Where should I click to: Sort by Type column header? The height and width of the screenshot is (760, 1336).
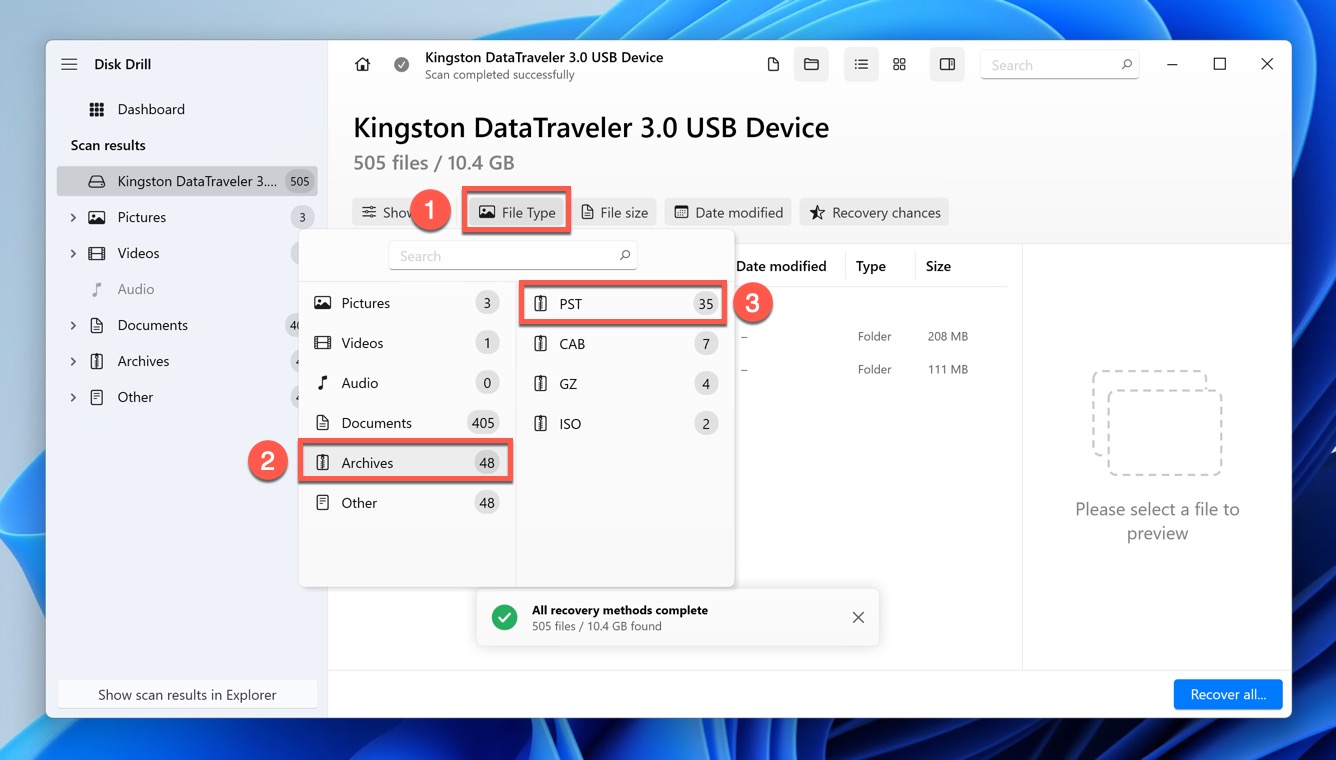point(871,266)
